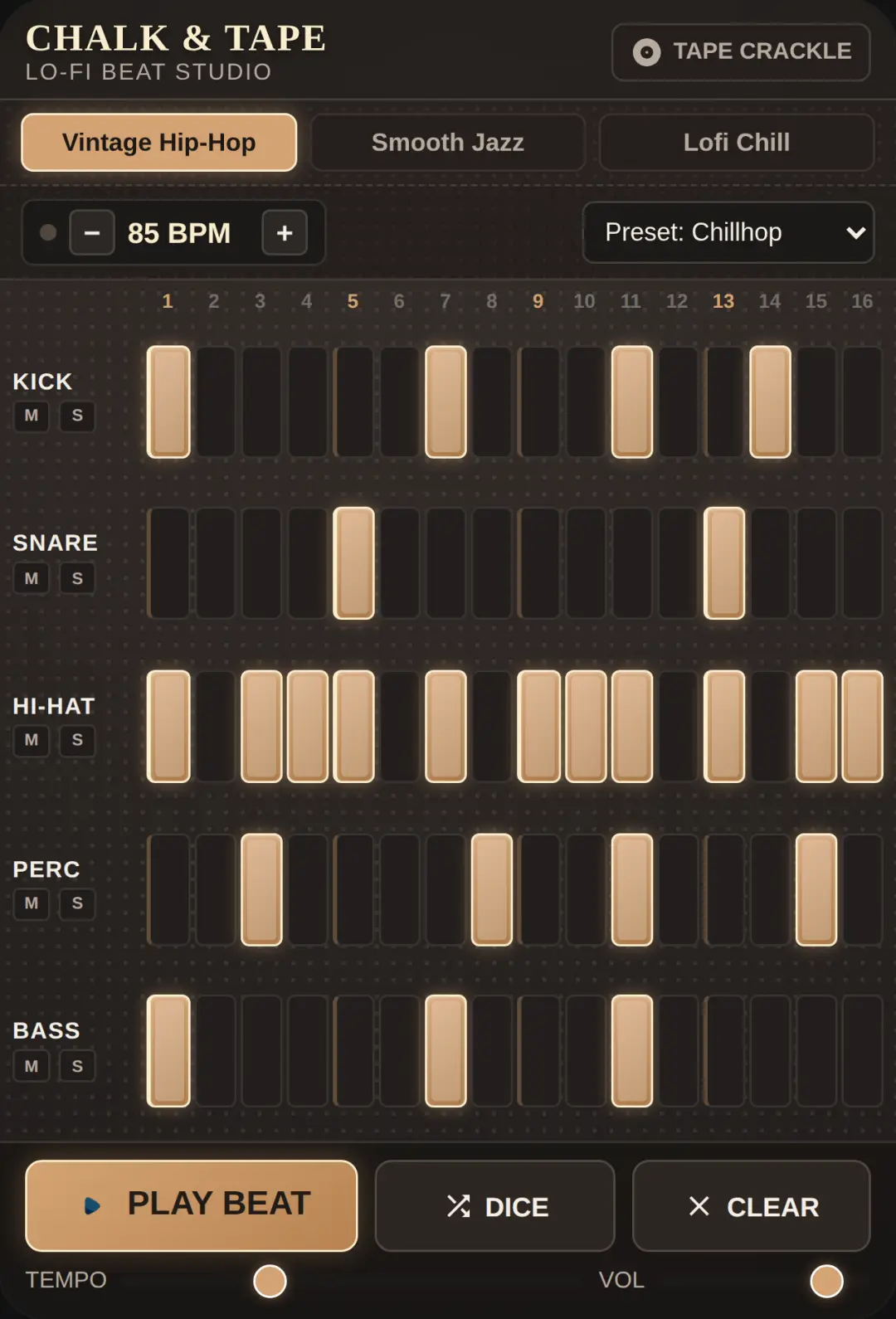Increase BPM with plus button
Screen dimensions: 896x1319
pyautogui.click(x=285, y=233)
